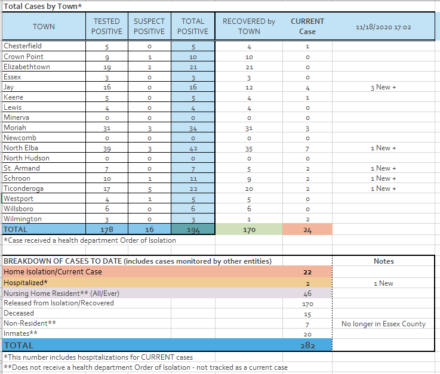Click the Ticonderoga town name cell

click(44, 189)
